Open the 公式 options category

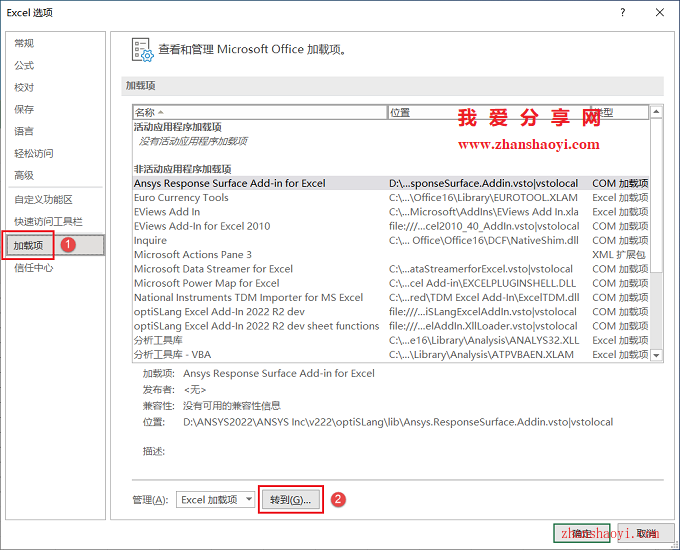(24, 65)
